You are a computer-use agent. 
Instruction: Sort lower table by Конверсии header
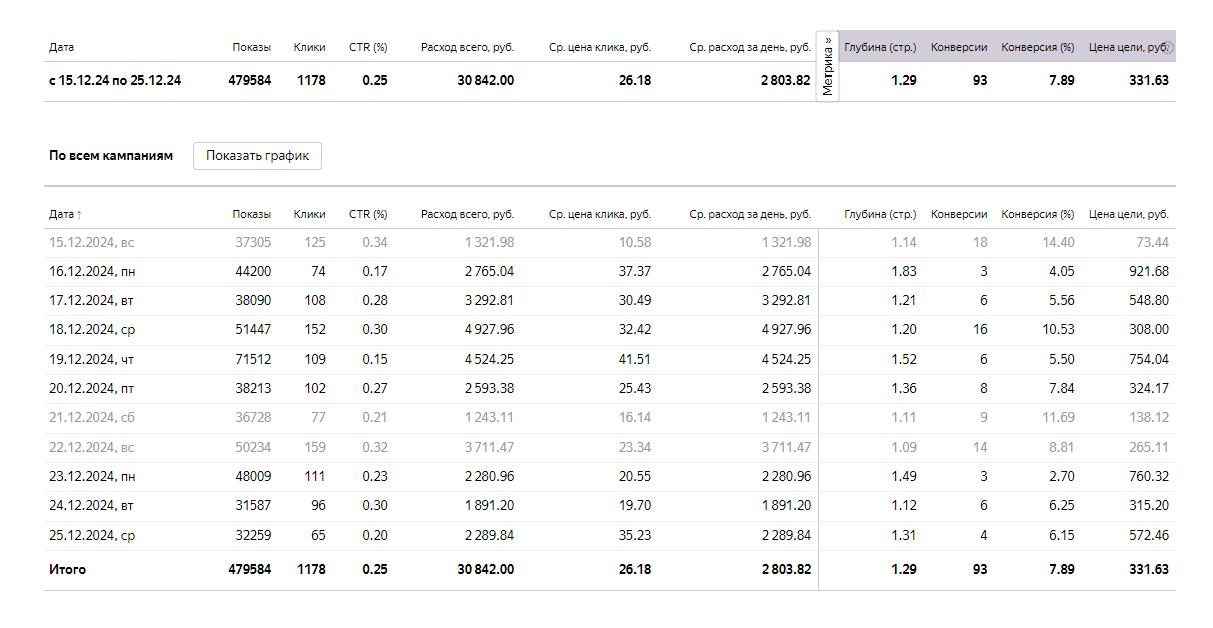click(x=958, y=214)
